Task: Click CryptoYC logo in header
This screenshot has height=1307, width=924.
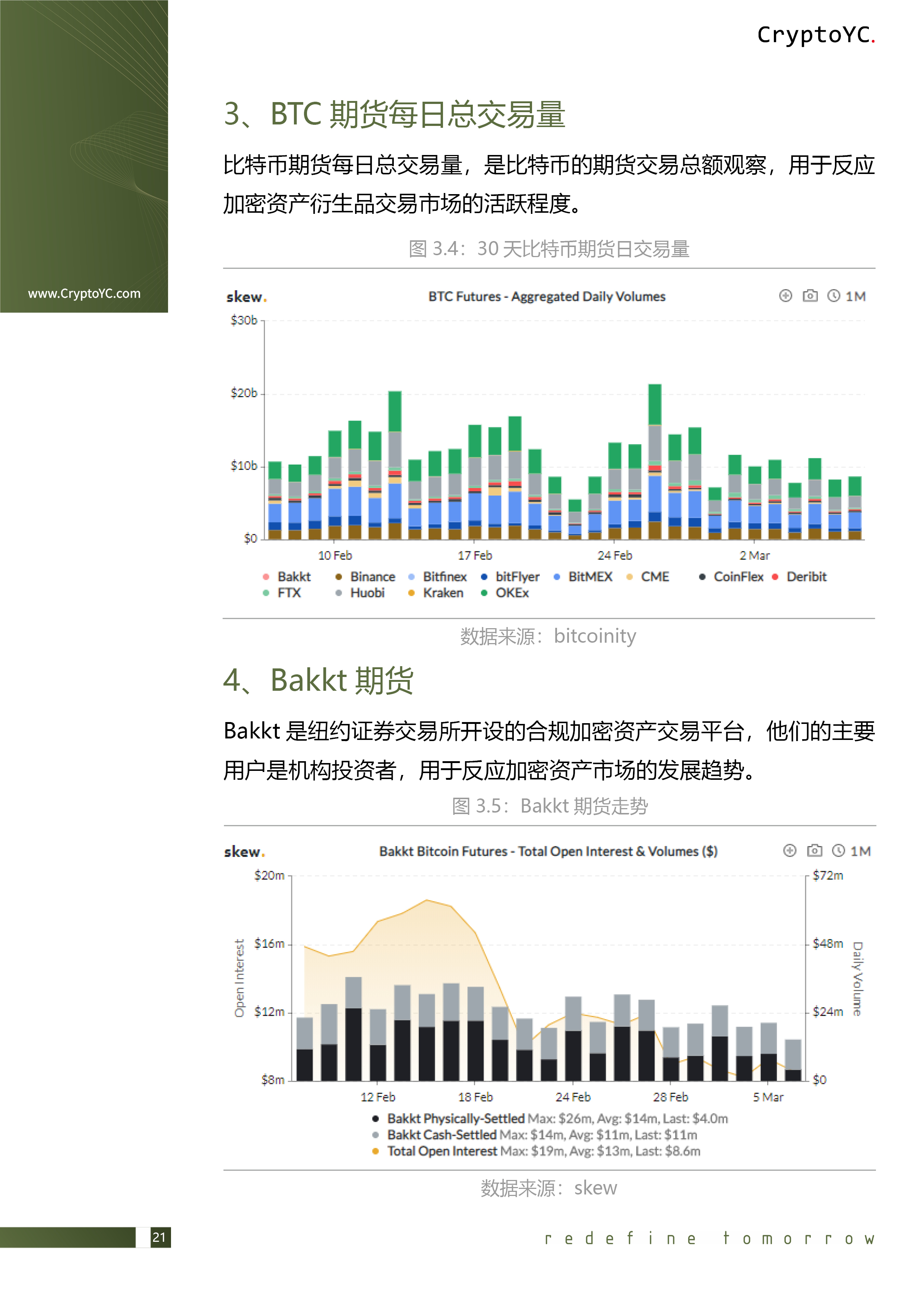Action: 816,35
